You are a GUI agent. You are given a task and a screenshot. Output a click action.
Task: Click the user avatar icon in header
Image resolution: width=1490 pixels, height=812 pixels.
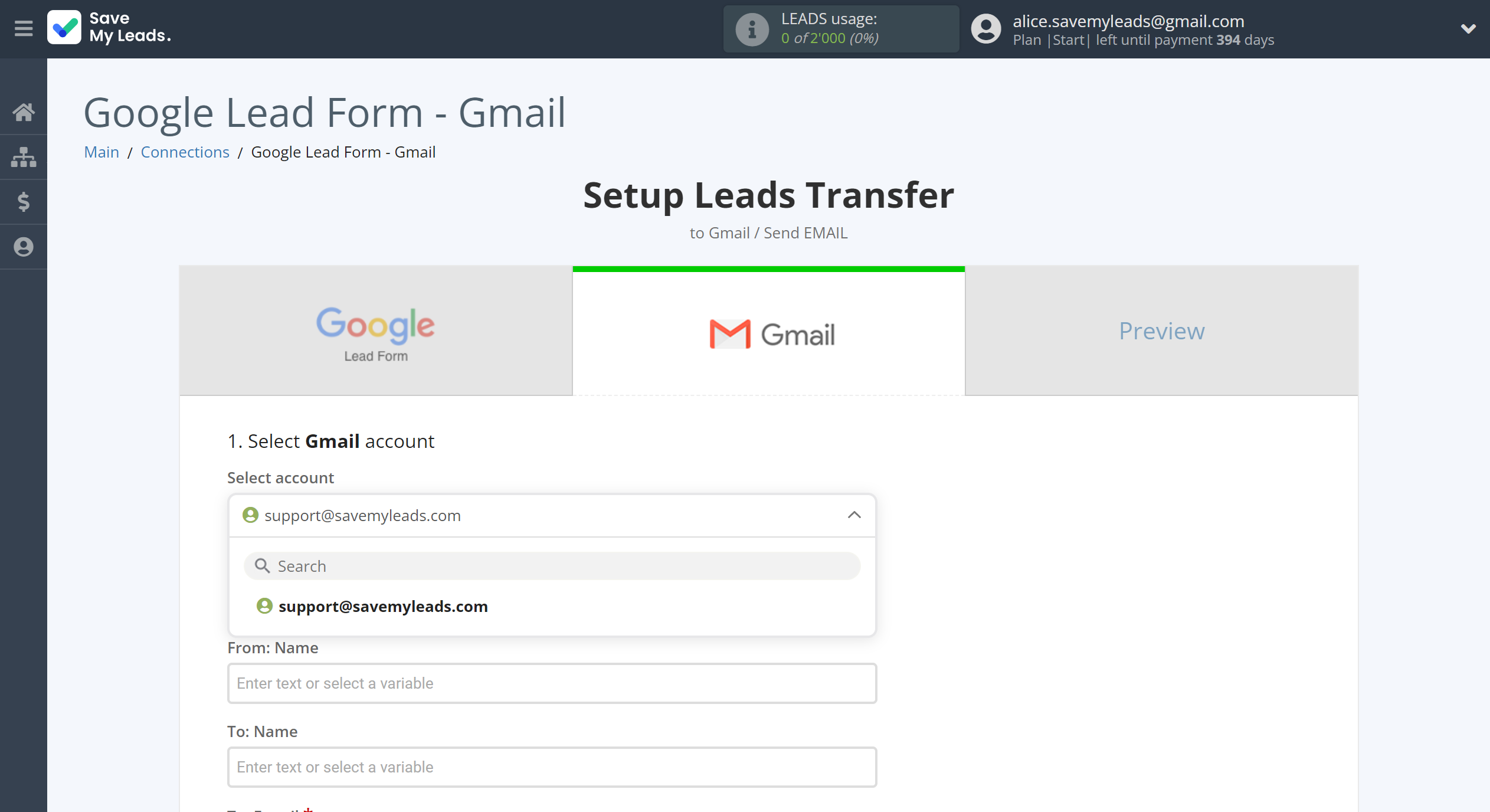pos(986,29)
